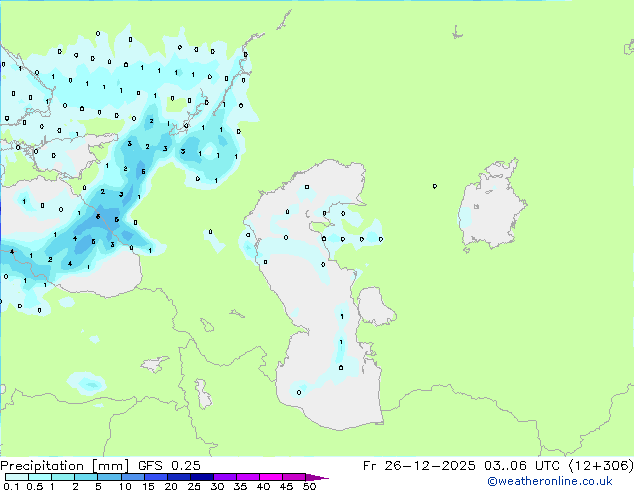This screenshot has width=634, height=490.
Task: Click the legend label '30'
Action: [x=217, y=486]
